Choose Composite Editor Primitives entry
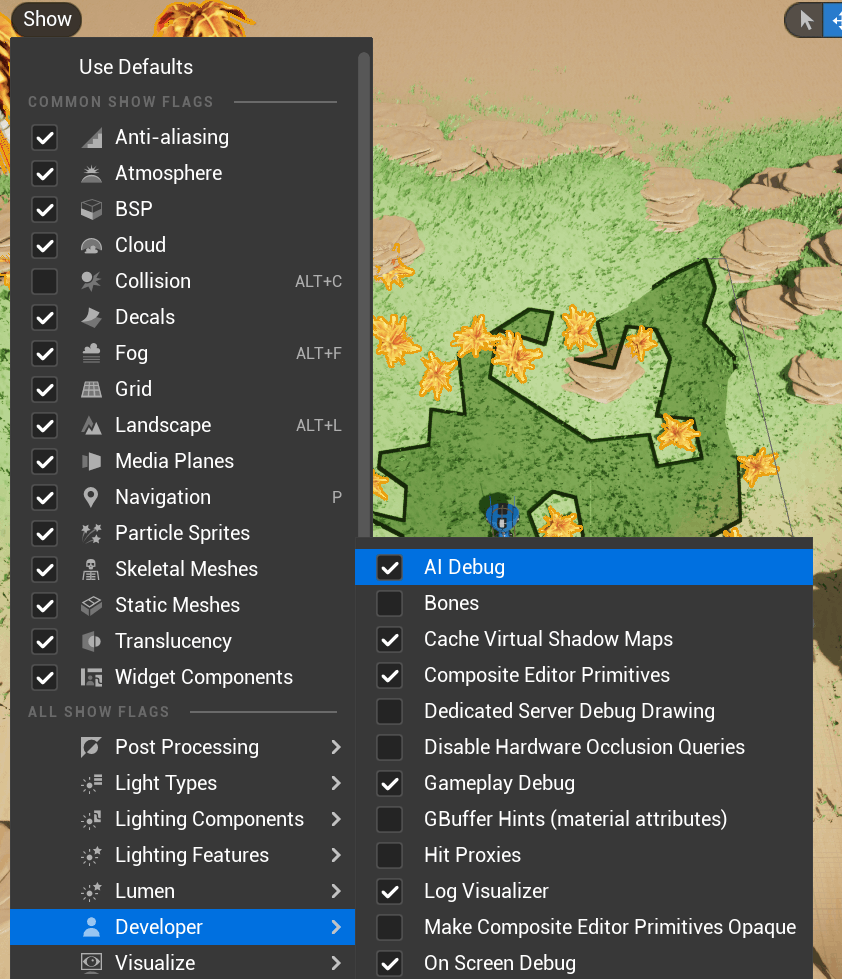The width and height of the screenshot is (842, 979). pyautogui.click(x=584, y=676)
